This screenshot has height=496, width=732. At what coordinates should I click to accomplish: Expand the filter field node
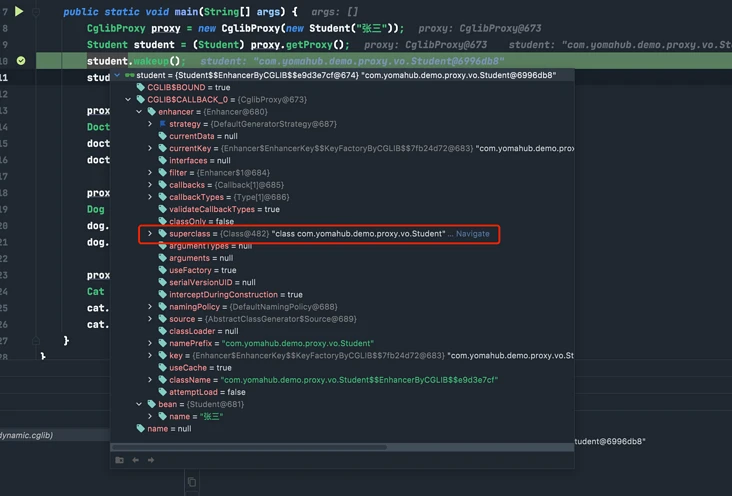(x=150, y=172)
